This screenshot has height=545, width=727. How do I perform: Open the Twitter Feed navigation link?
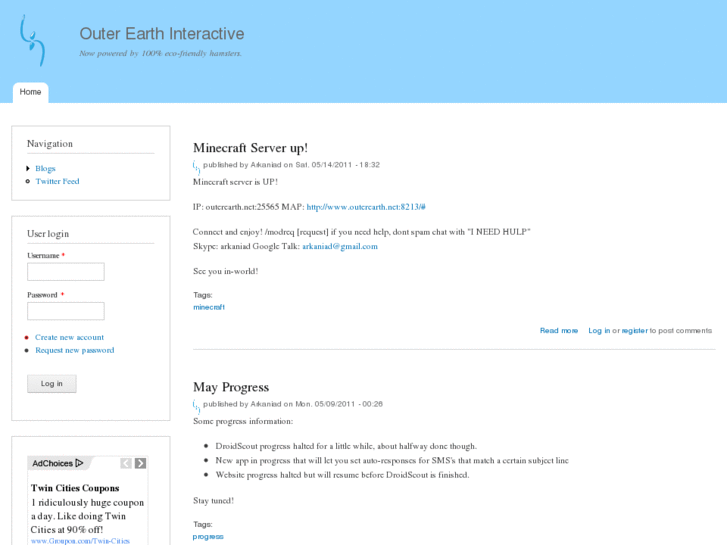click(57, 181)
